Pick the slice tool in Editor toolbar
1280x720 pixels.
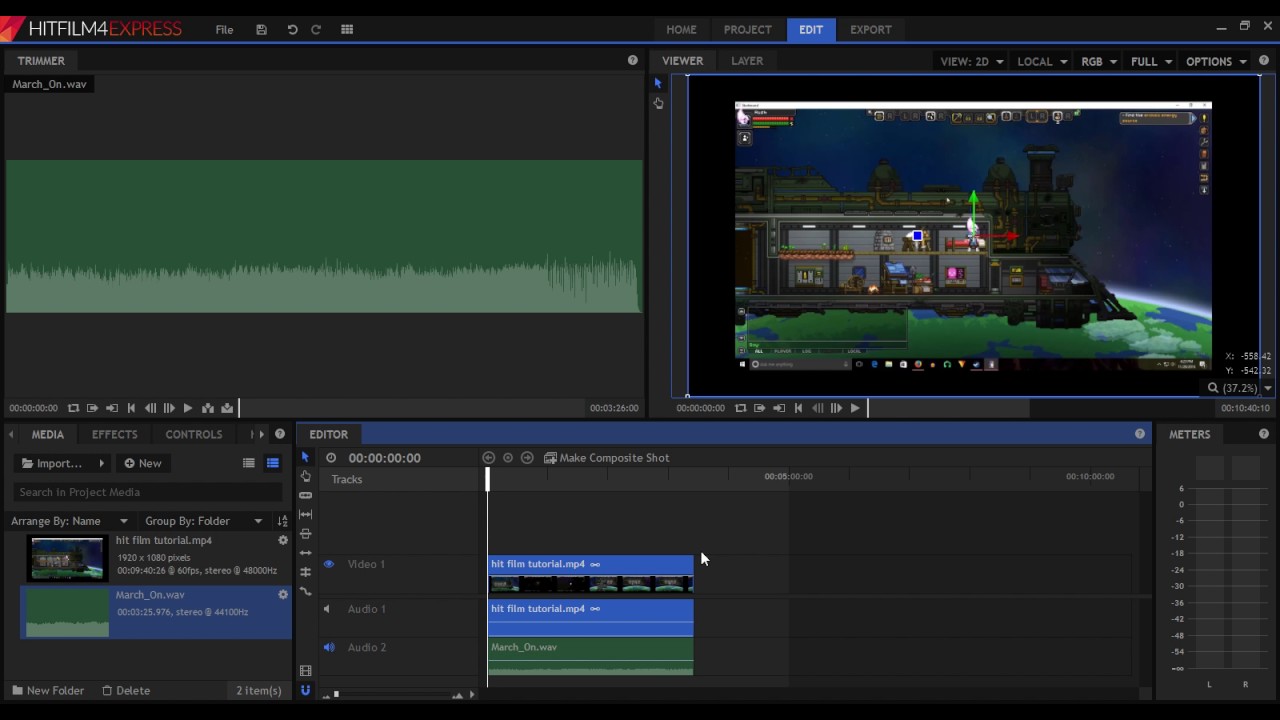click(x=305, y=495)
